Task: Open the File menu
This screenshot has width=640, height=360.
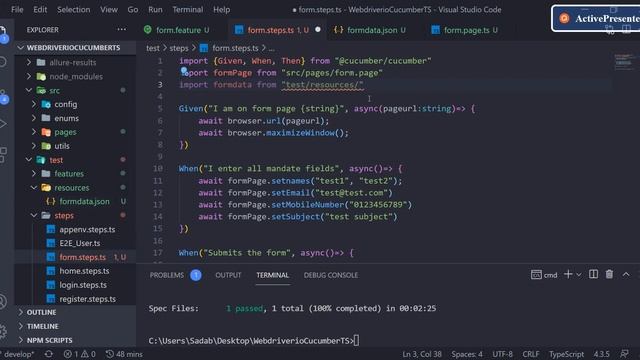Action: click(x=17, y=9)
